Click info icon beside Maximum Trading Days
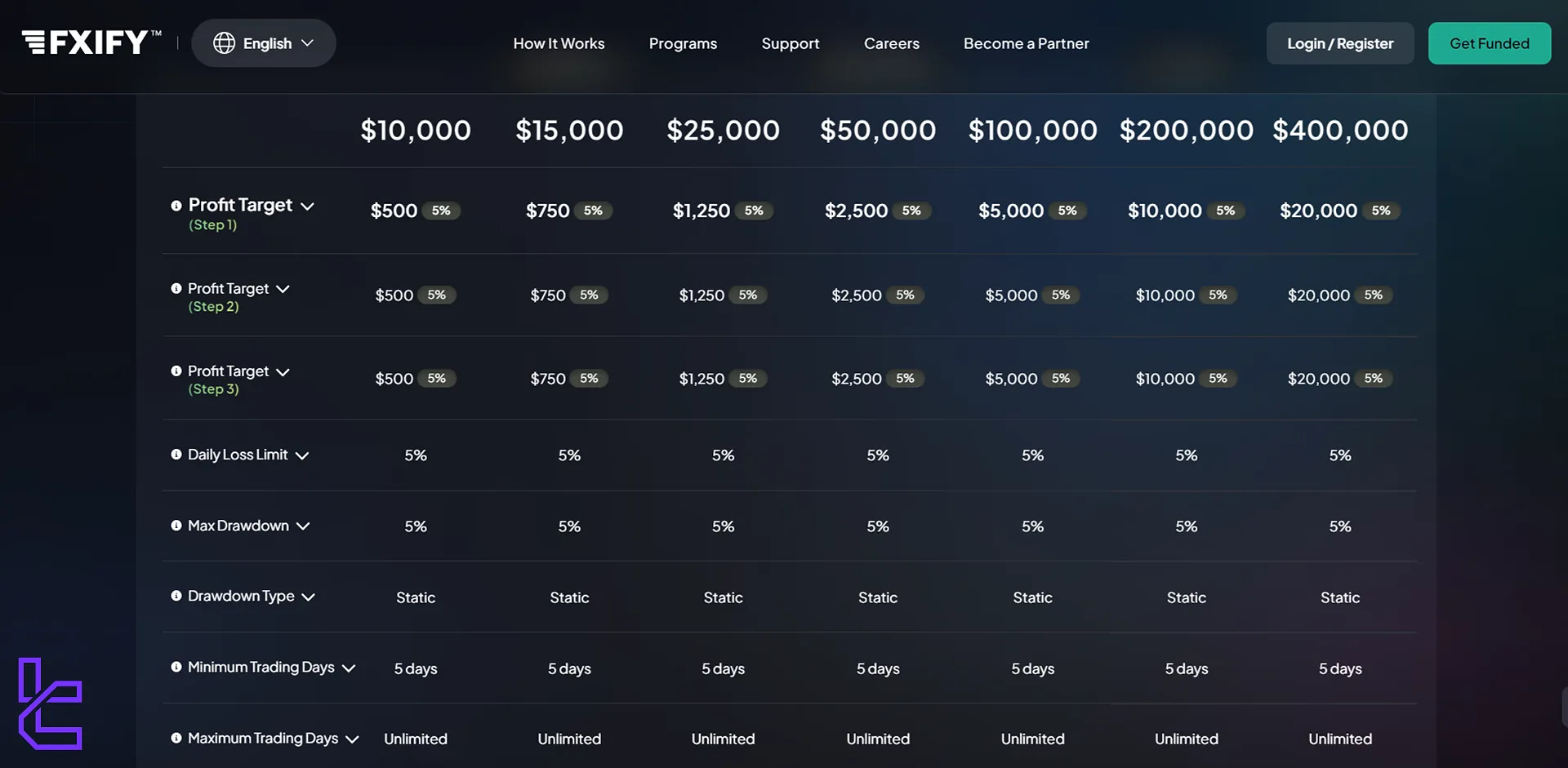Screen dimensions: 1568x768 (x=176, y=738)
